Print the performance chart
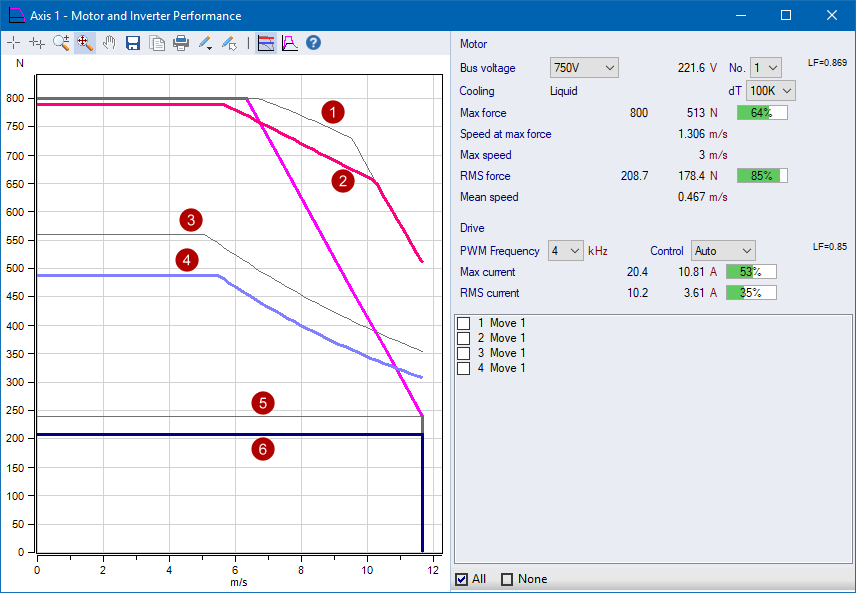The image size is (856, 593). (181, 43)
